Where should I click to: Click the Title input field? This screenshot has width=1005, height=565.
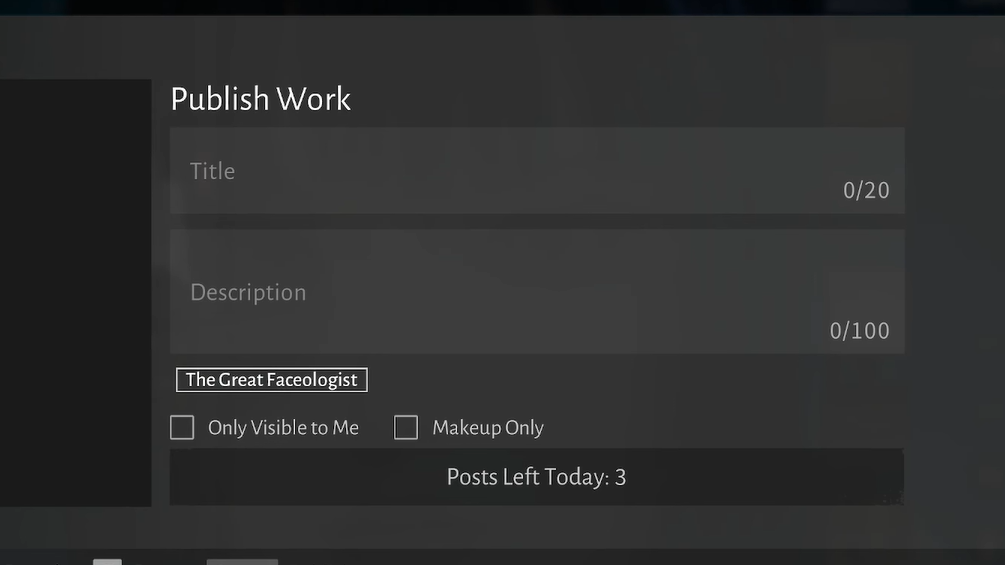click(537, 170)
